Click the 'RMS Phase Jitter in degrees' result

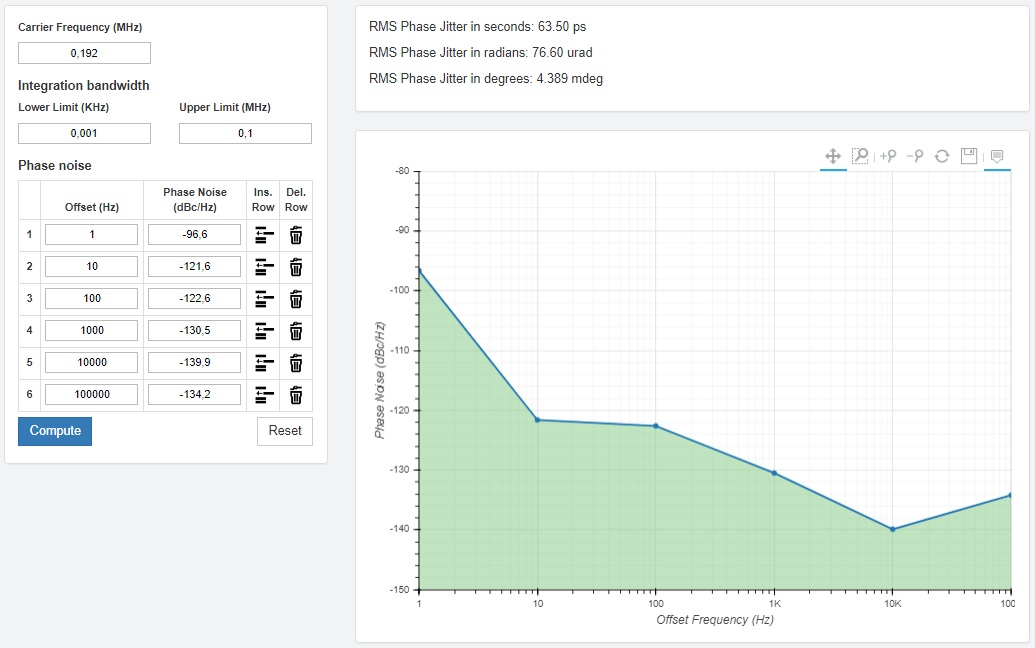[486, 79]
